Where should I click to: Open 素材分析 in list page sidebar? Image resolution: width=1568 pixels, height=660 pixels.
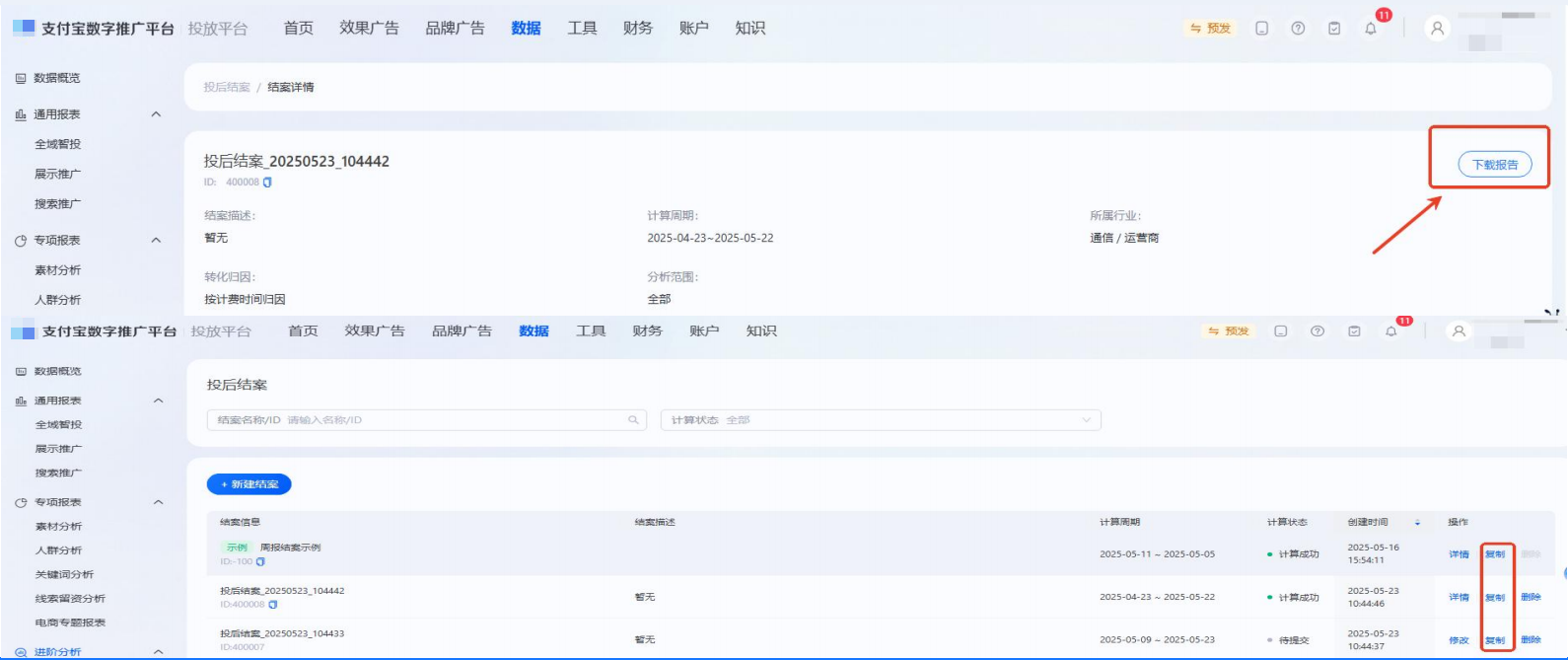click(59, 527)
